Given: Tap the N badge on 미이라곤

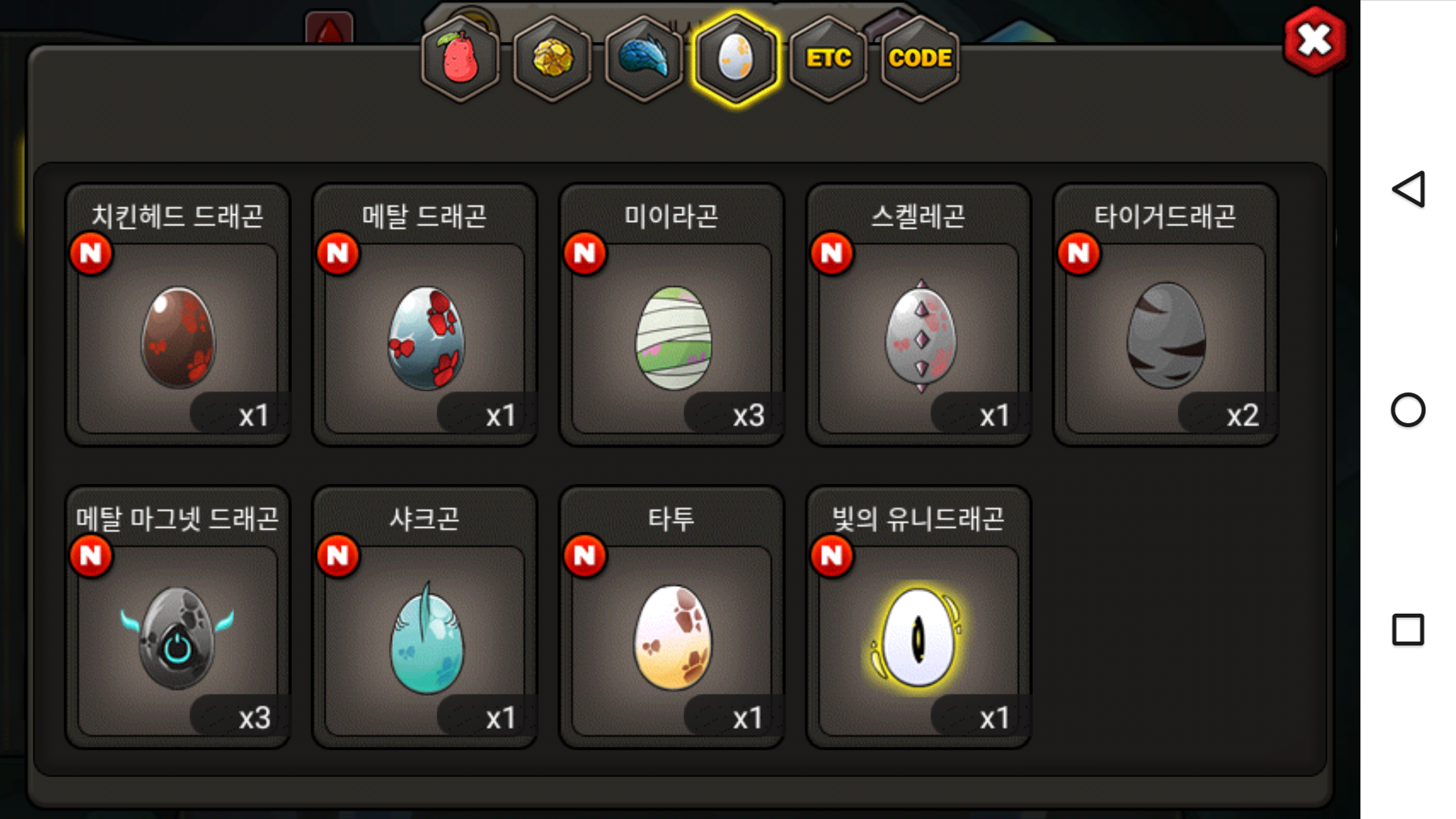Looking at the screenshot, I should point(585,253).
